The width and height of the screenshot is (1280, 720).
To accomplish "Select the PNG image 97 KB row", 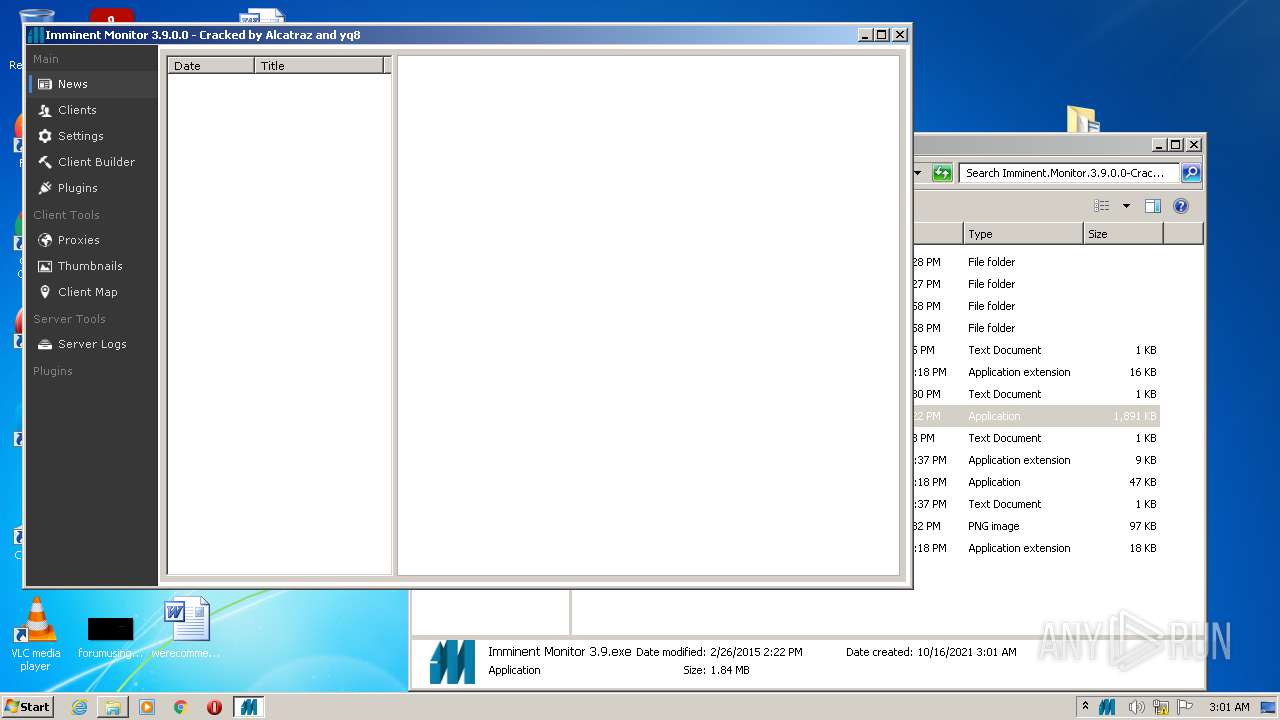I will click(x=1035, y=526).
